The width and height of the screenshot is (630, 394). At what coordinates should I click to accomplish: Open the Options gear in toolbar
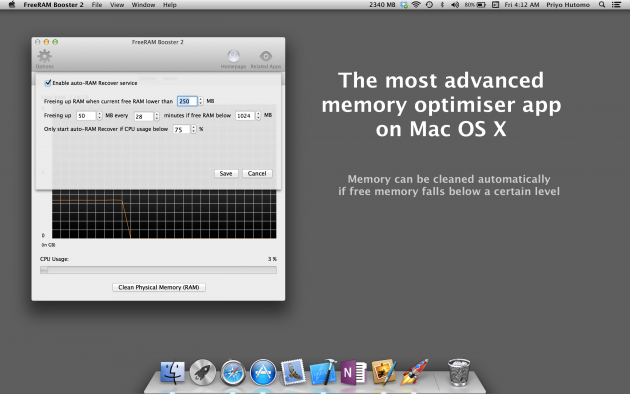pyautogui.click(x=45, y=59)
